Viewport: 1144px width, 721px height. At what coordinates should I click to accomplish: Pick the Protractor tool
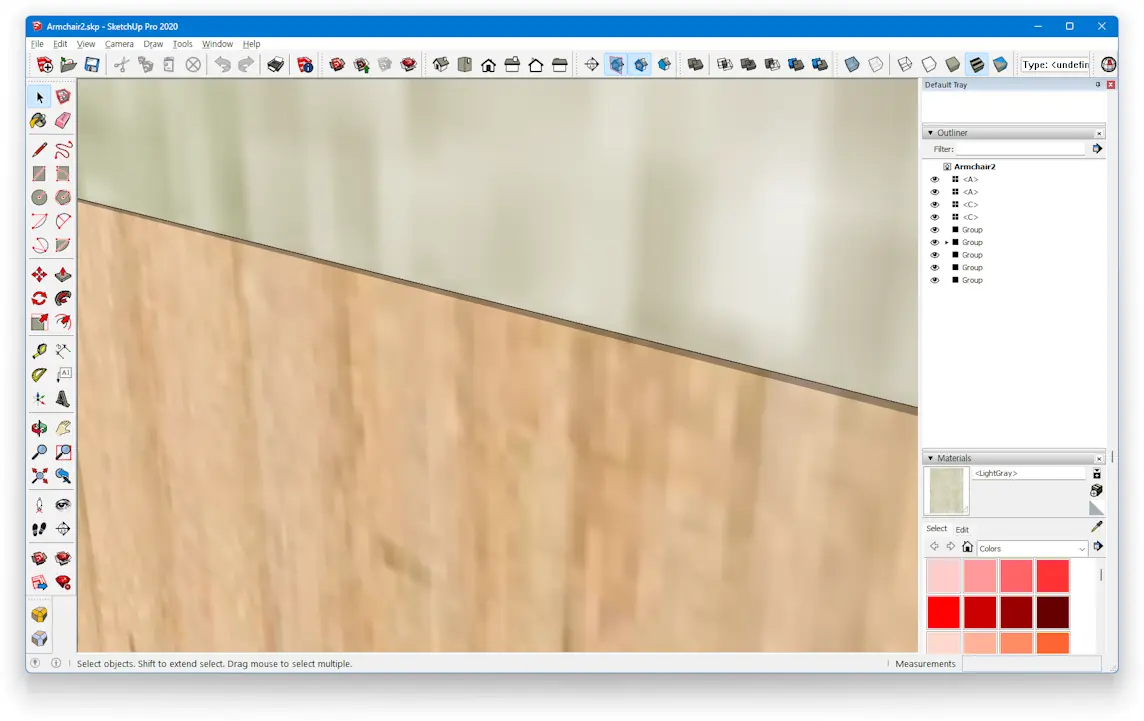click(39, 374)
